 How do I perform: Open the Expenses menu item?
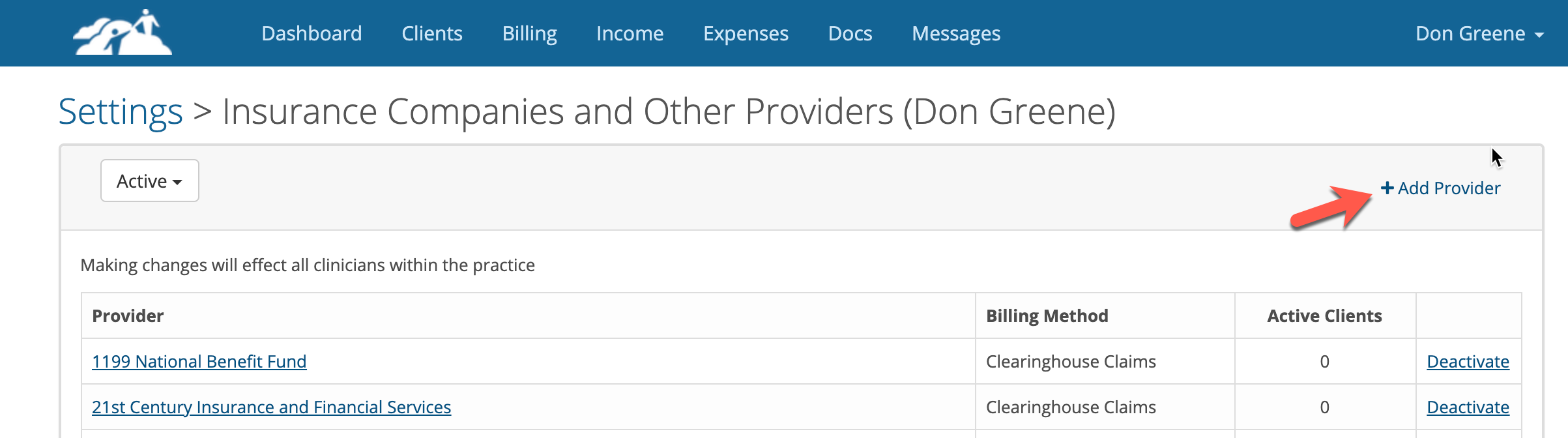[746, 33]
